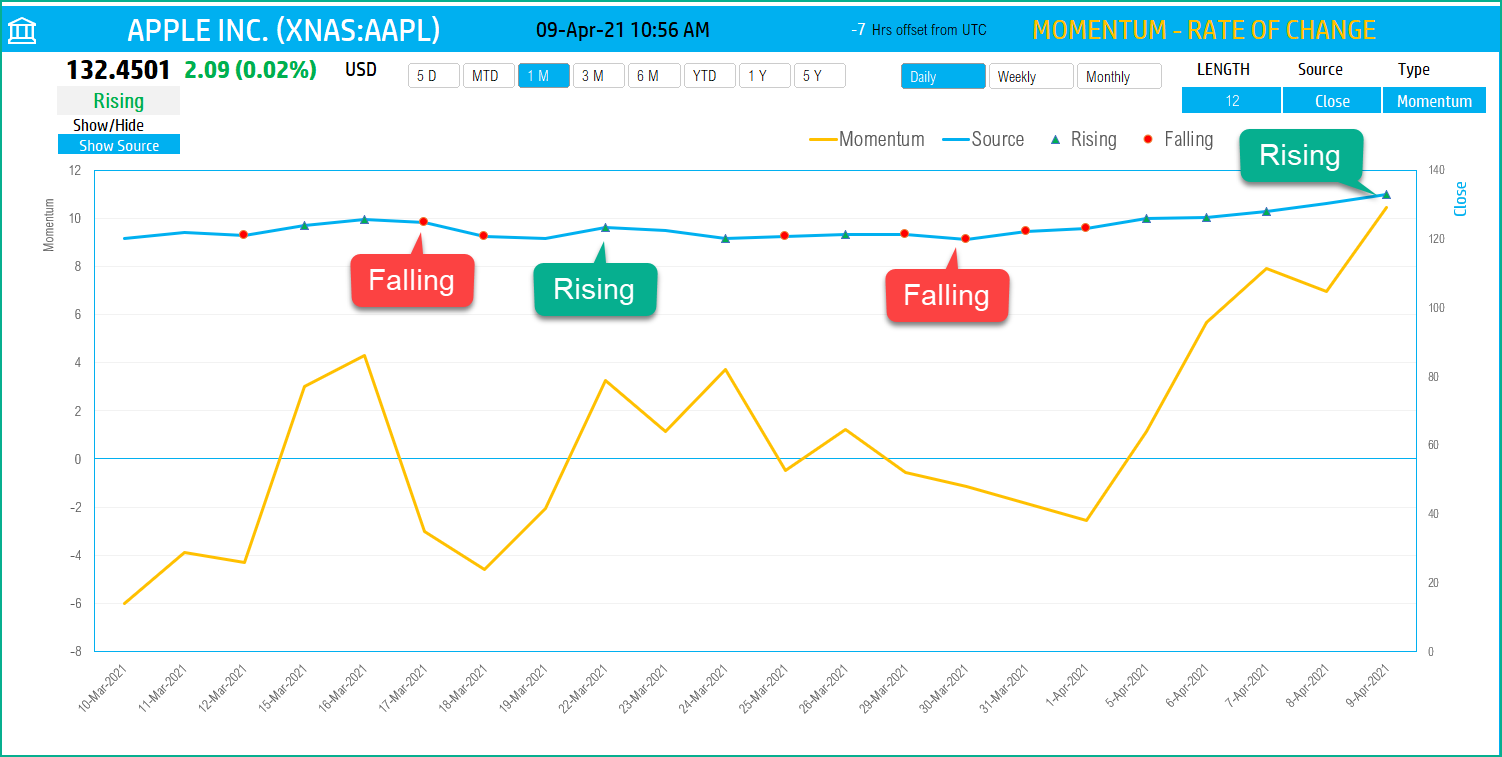Click the rising triangle marker at 6-Apr-2021
The image size is (1502, 757).
pos(1206,217)
